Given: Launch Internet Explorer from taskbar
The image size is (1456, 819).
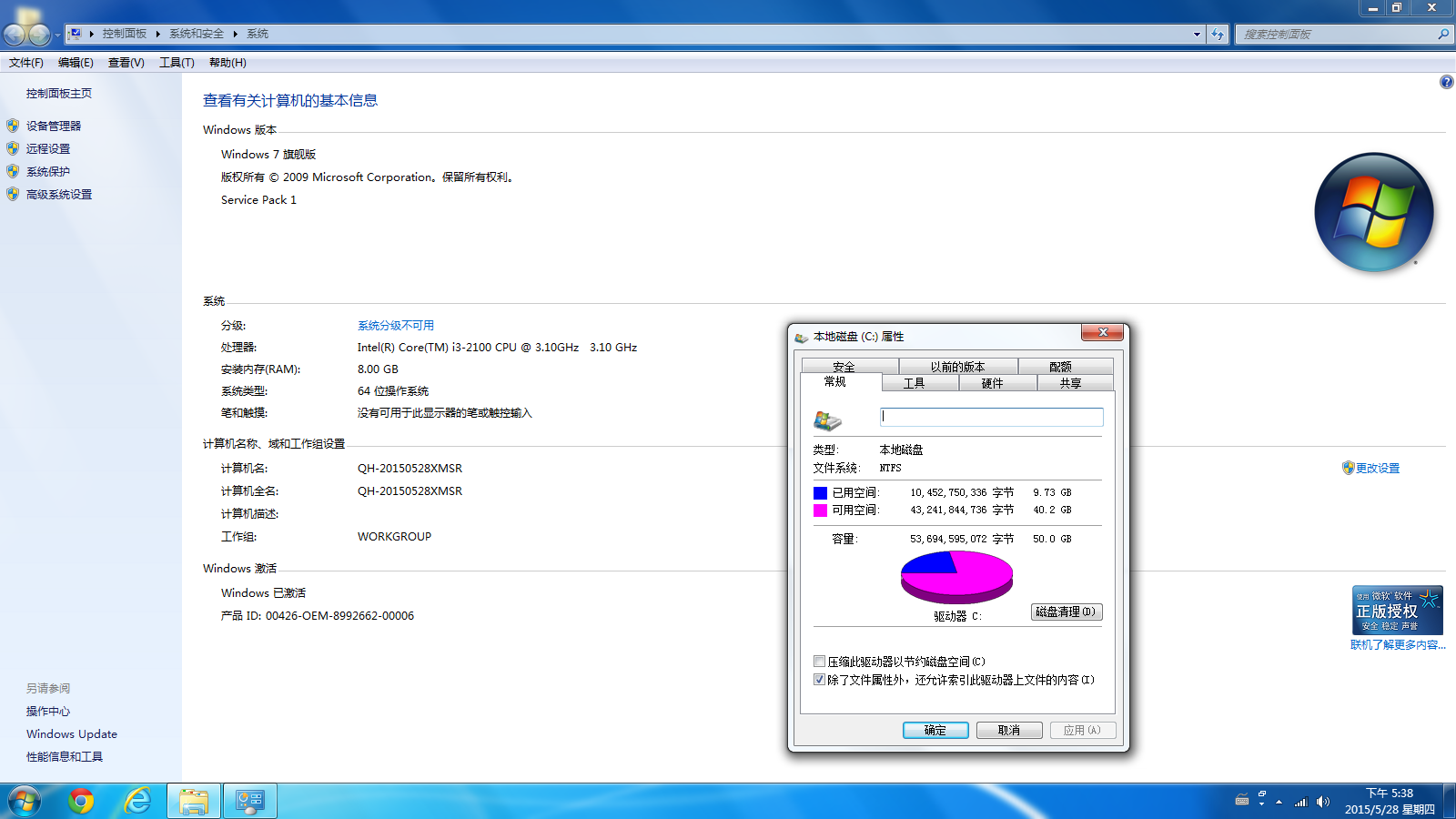Looking at the screenshot, I should pos(137,801).
